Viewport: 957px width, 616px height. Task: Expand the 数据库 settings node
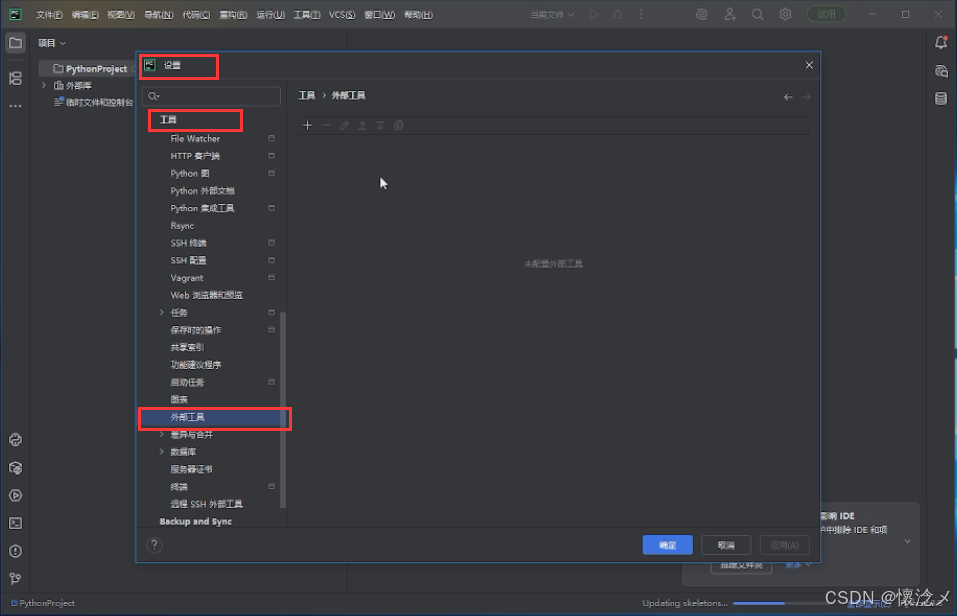click(x=162, y=452)
